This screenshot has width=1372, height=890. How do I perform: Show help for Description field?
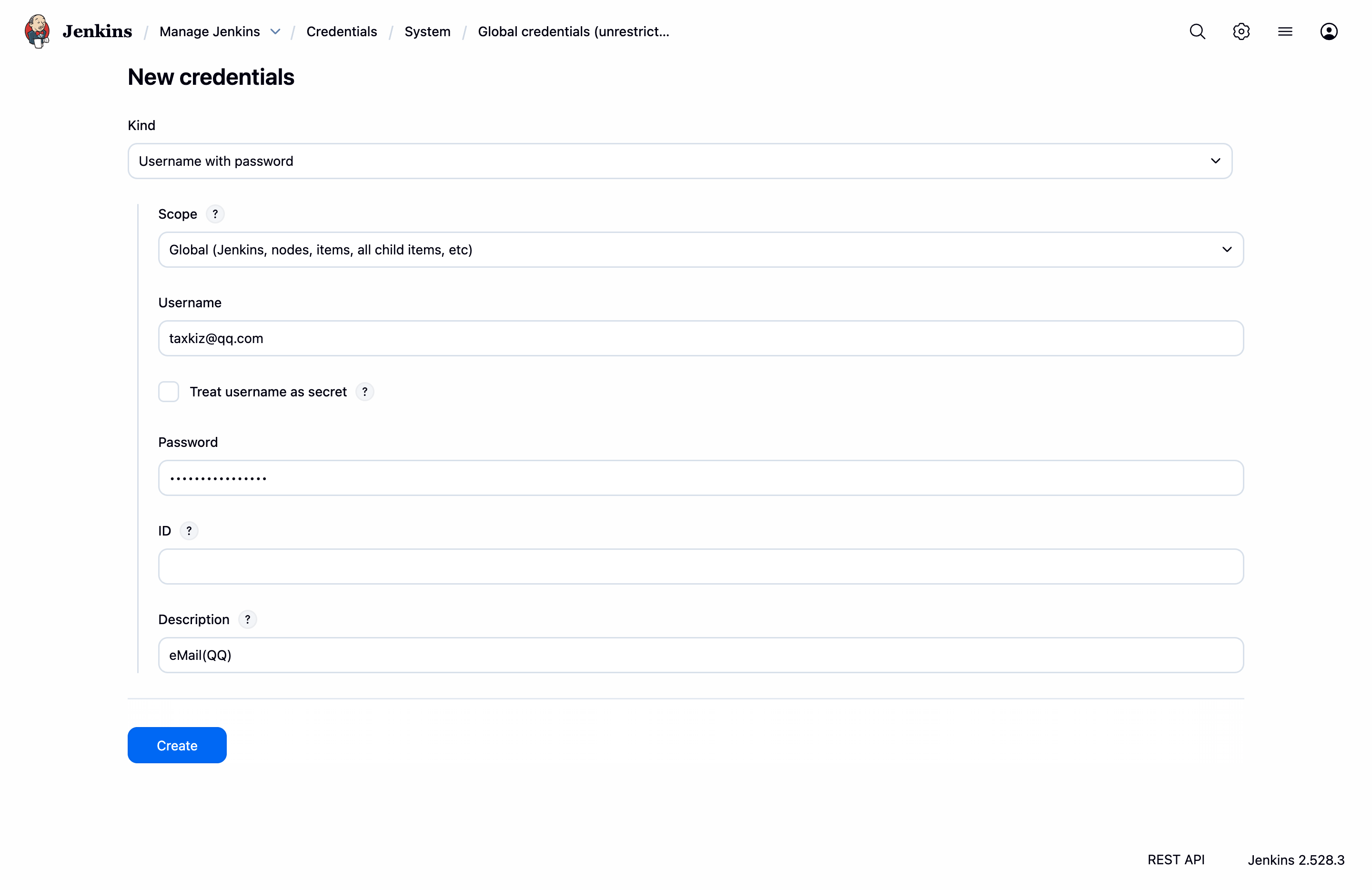(x=247, y=620)
